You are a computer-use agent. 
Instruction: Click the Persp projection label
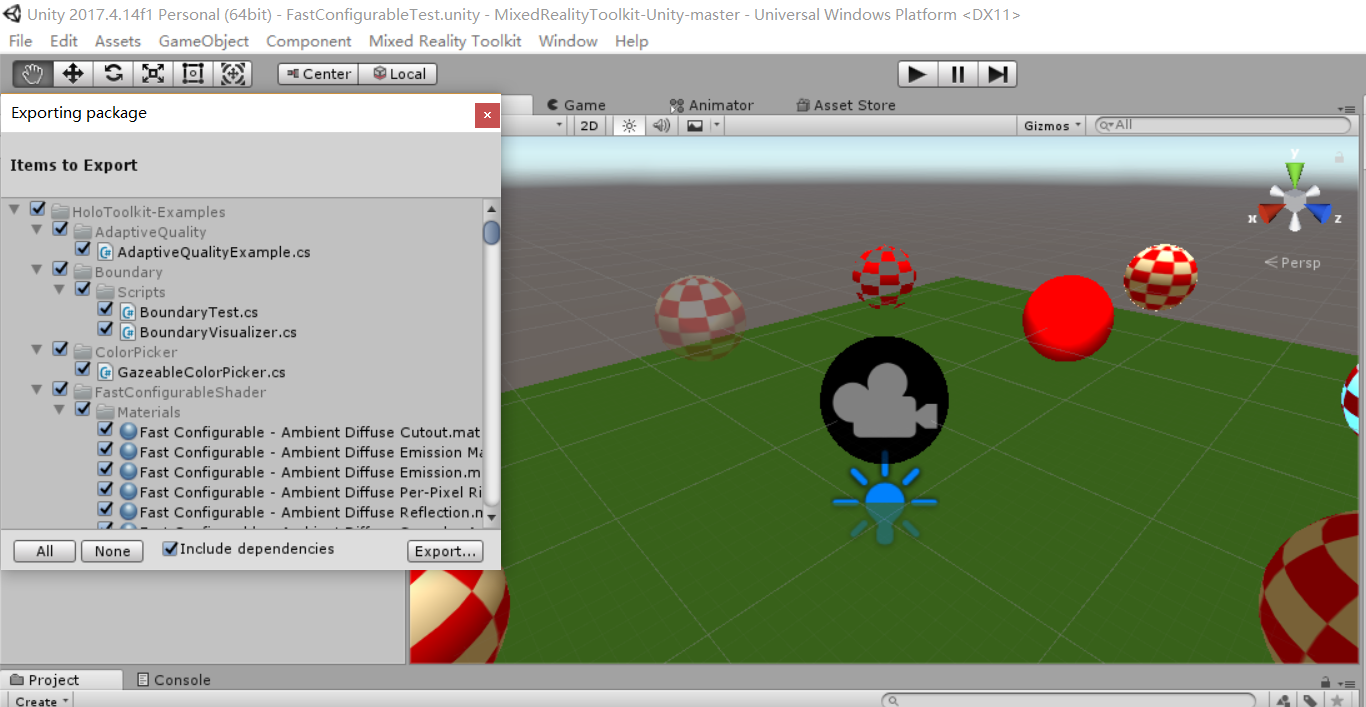(1293, 262)
